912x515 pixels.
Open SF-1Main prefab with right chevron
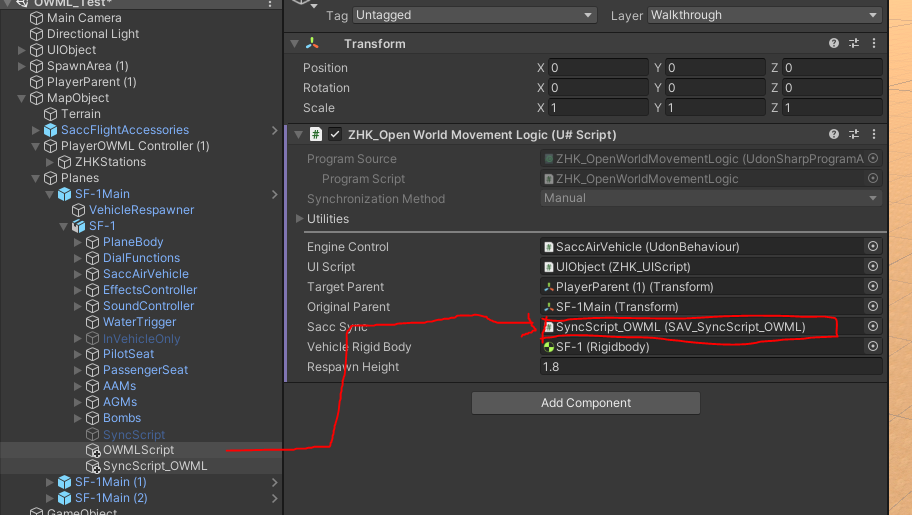click(275, 194)
